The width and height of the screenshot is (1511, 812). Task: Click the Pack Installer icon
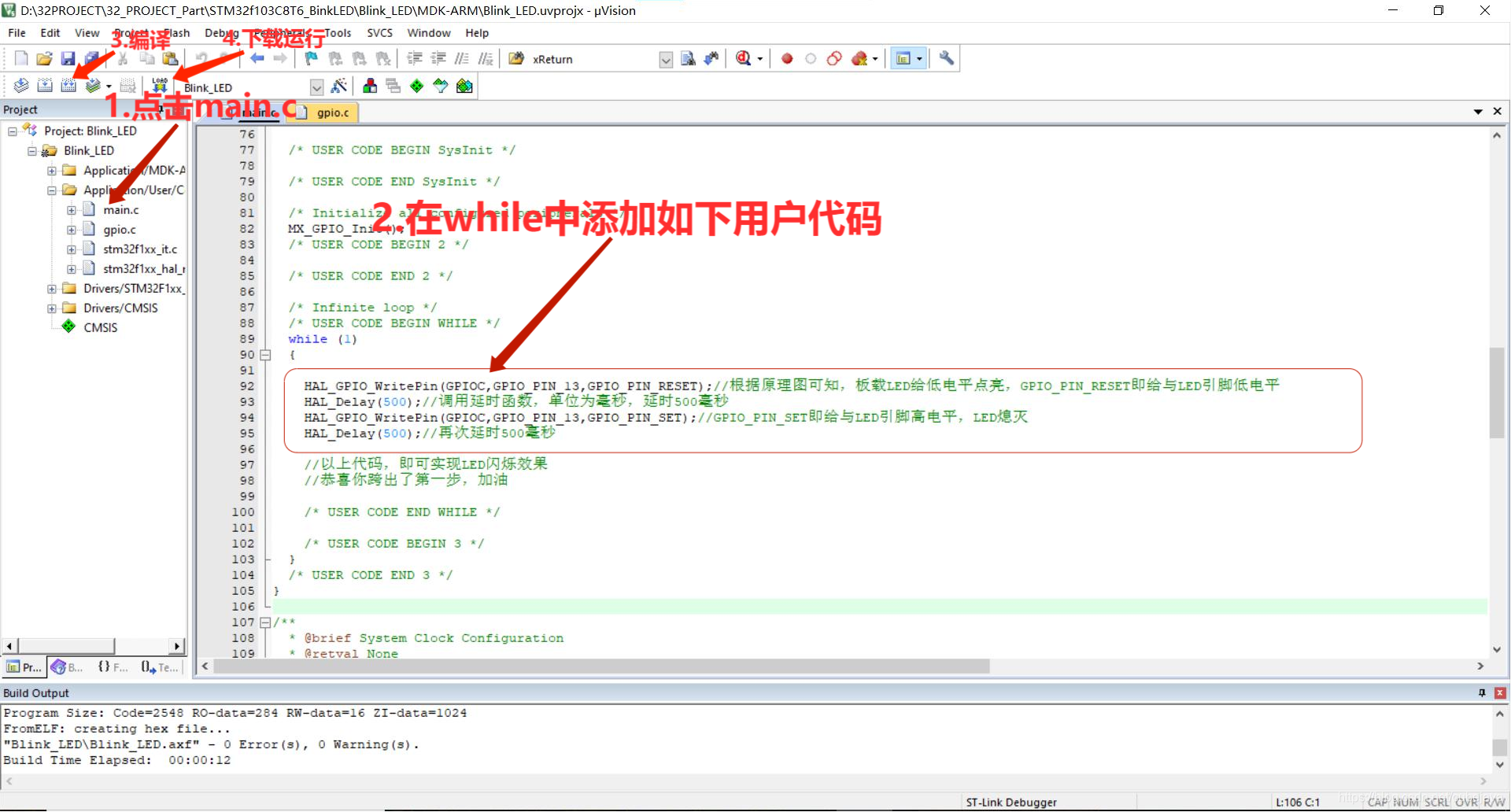[464, 86]
